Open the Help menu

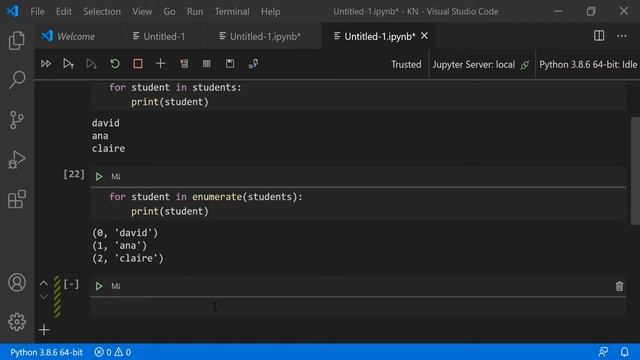point(270,11)
